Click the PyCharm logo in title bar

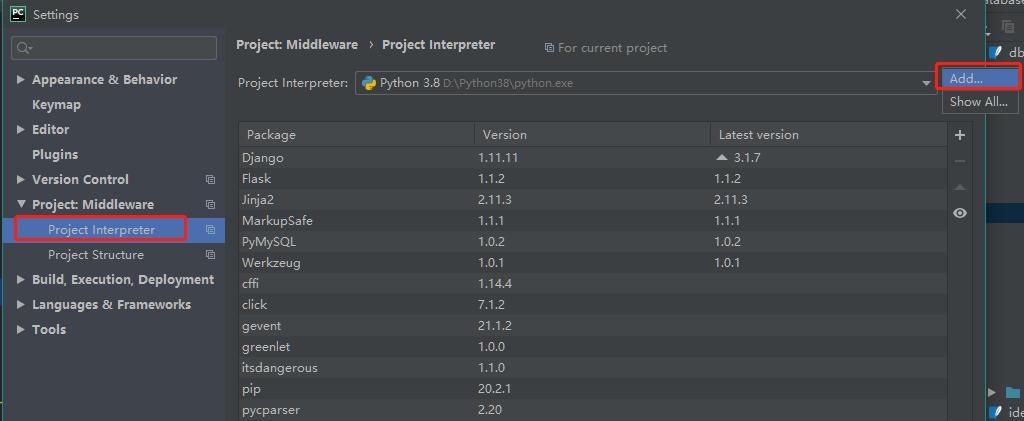[x=17, y=14]
